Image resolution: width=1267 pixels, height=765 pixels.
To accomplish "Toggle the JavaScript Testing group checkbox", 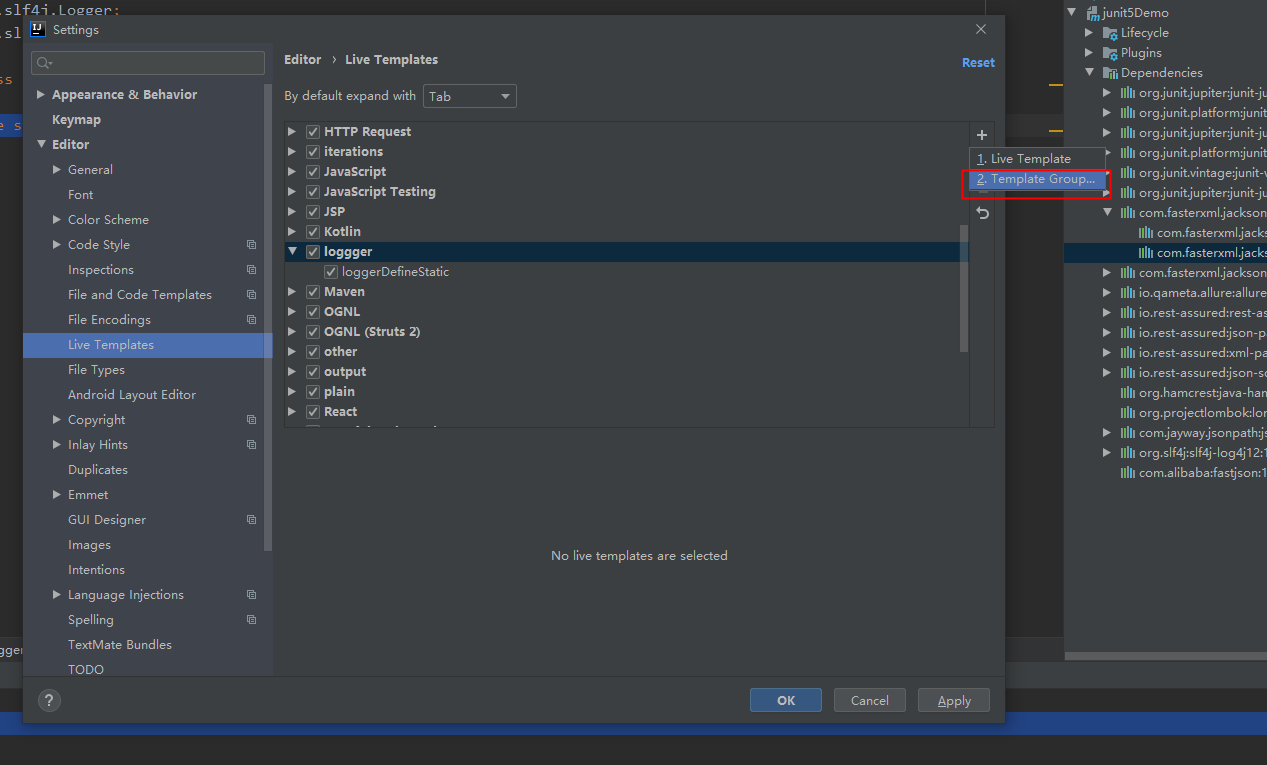I will pyautogui.click(x=313, y=192).
